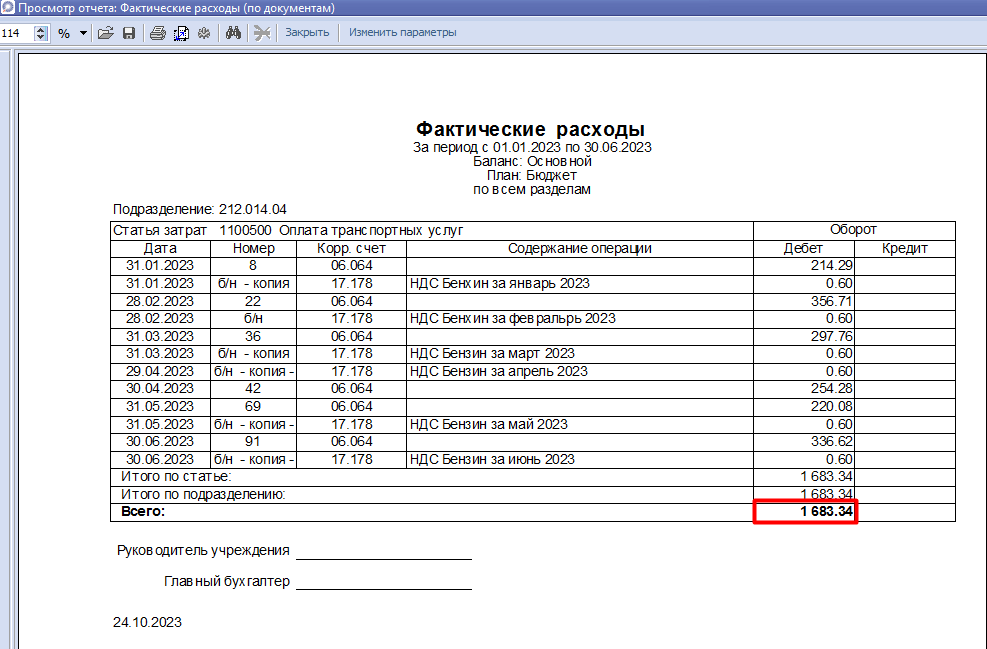The height and width of the screenshot is (649, 987).
Task: Open the page preview settings icon
Action: tap(181, 33)
